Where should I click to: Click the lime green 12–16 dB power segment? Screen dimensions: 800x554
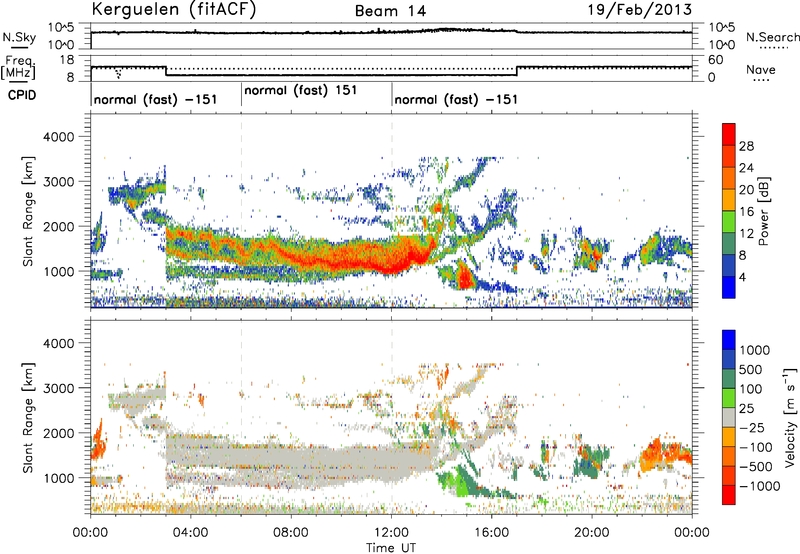pos(729,222)
